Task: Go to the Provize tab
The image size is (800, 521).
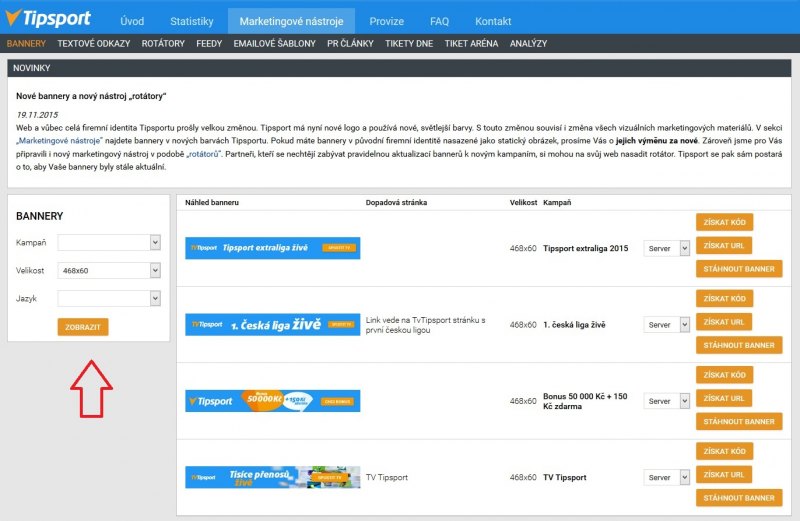Action: click(x=387, y=21)
